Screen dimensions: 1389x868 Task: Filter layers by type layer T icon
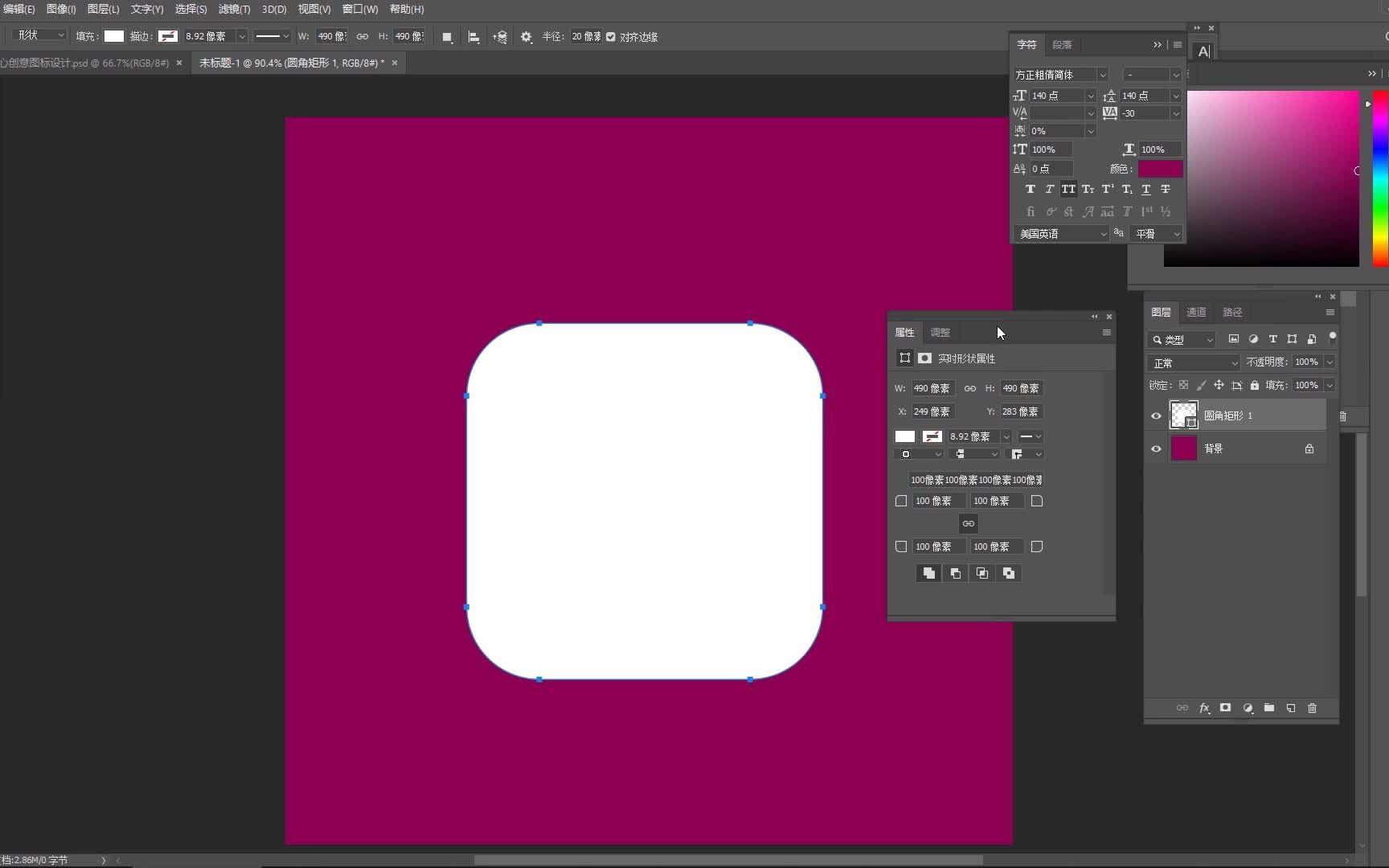(1272, 339)
